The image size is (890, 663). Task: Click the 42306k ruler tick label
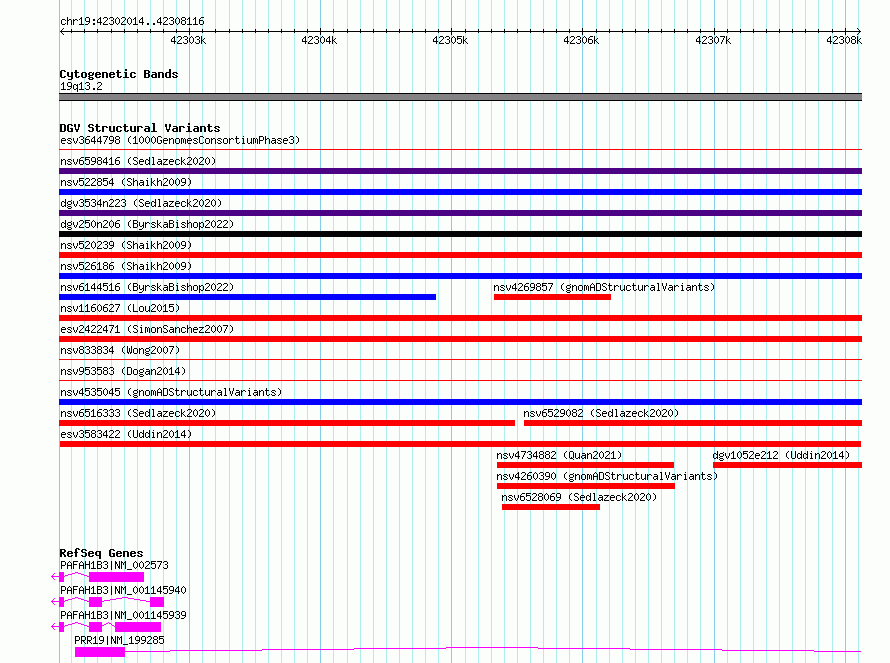[581, 40]
